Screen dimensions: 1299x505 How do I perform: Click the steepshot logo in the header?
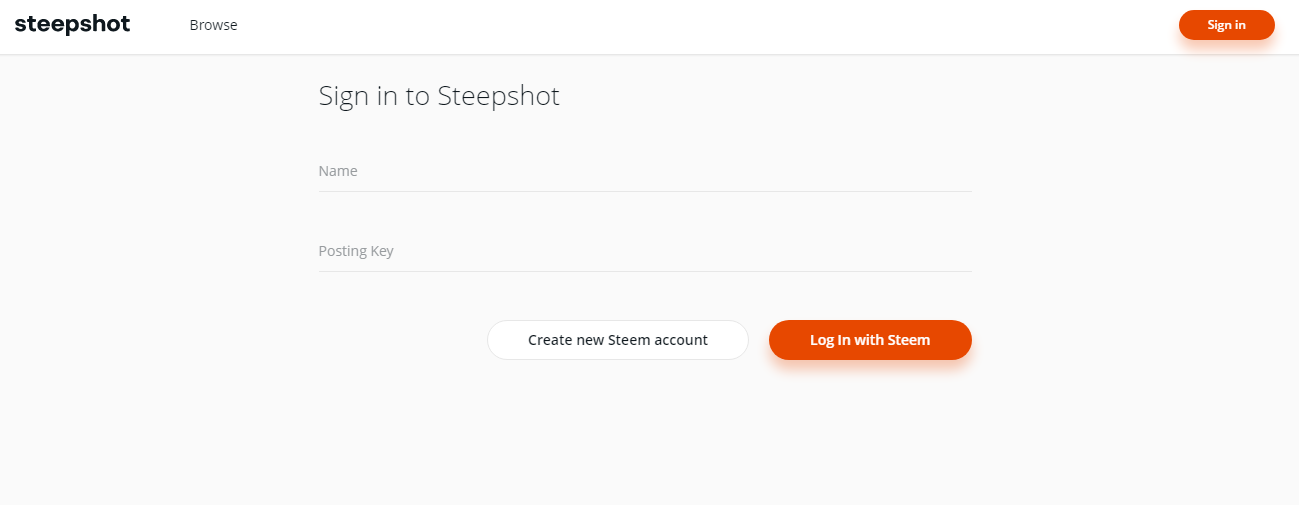(x=72, y=25)
